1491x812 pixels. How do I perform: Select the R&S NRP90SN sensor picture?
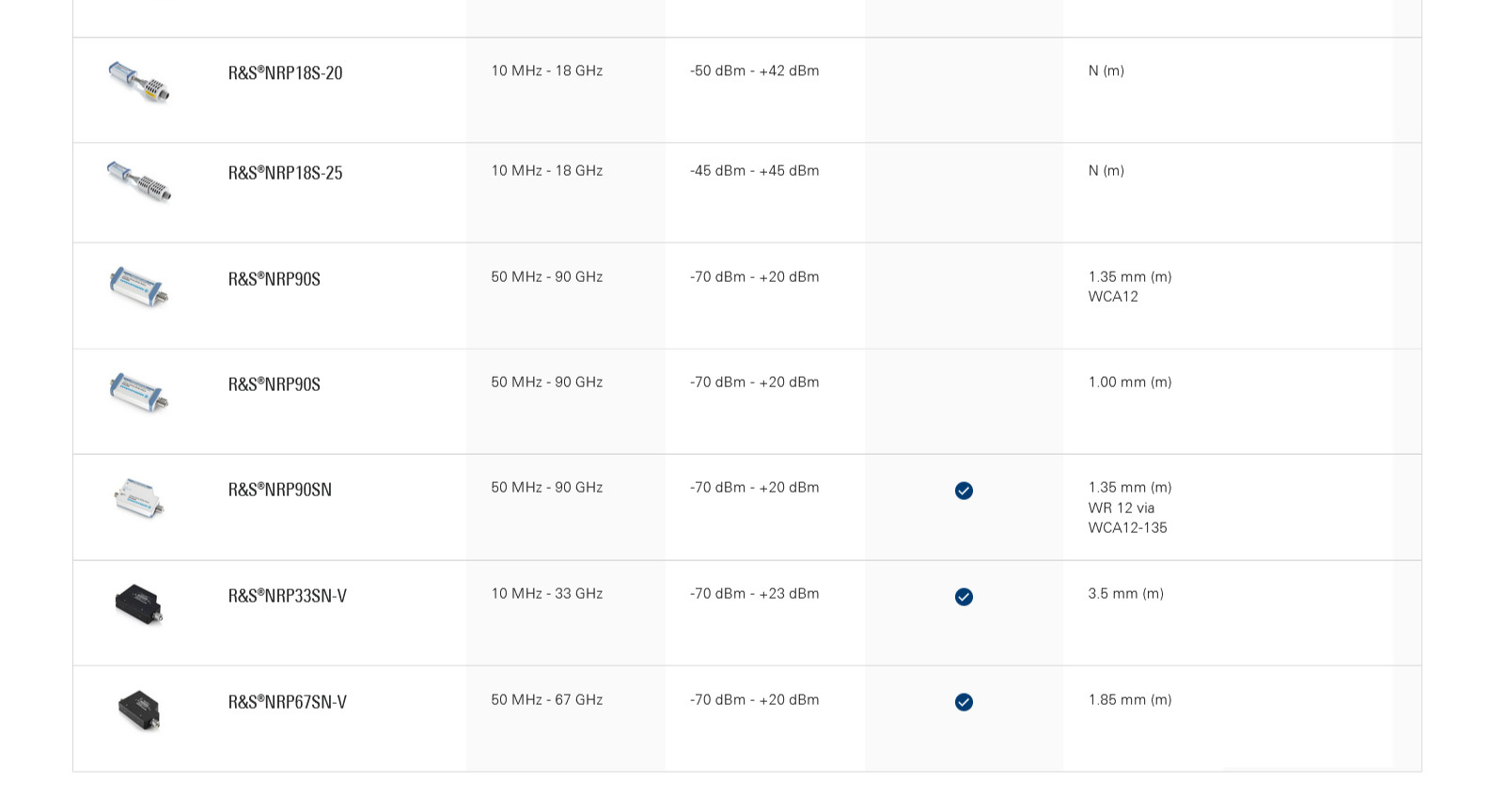[138, 498]
